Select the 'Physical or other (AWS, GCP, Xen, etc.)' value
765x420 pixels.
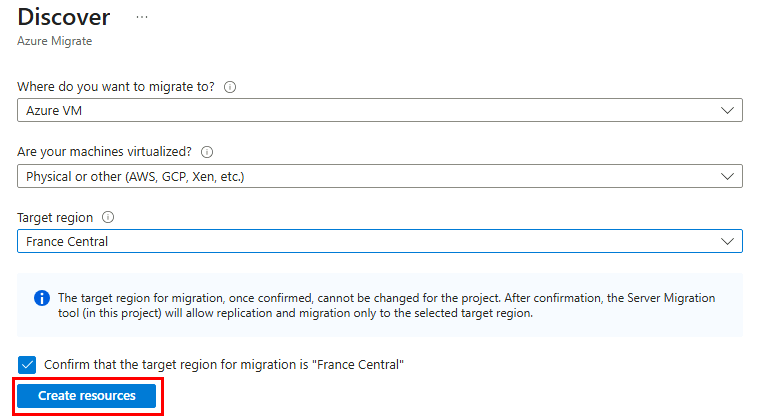(135, 177)
